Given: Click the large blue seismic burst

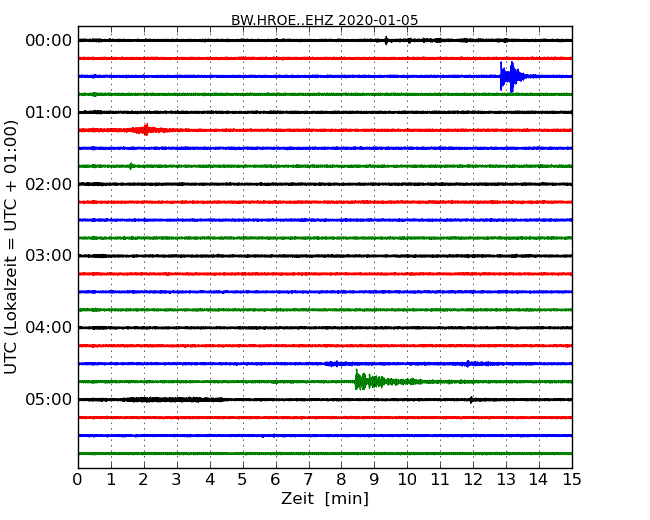Looking at the screenshot, I should point(514,77).
